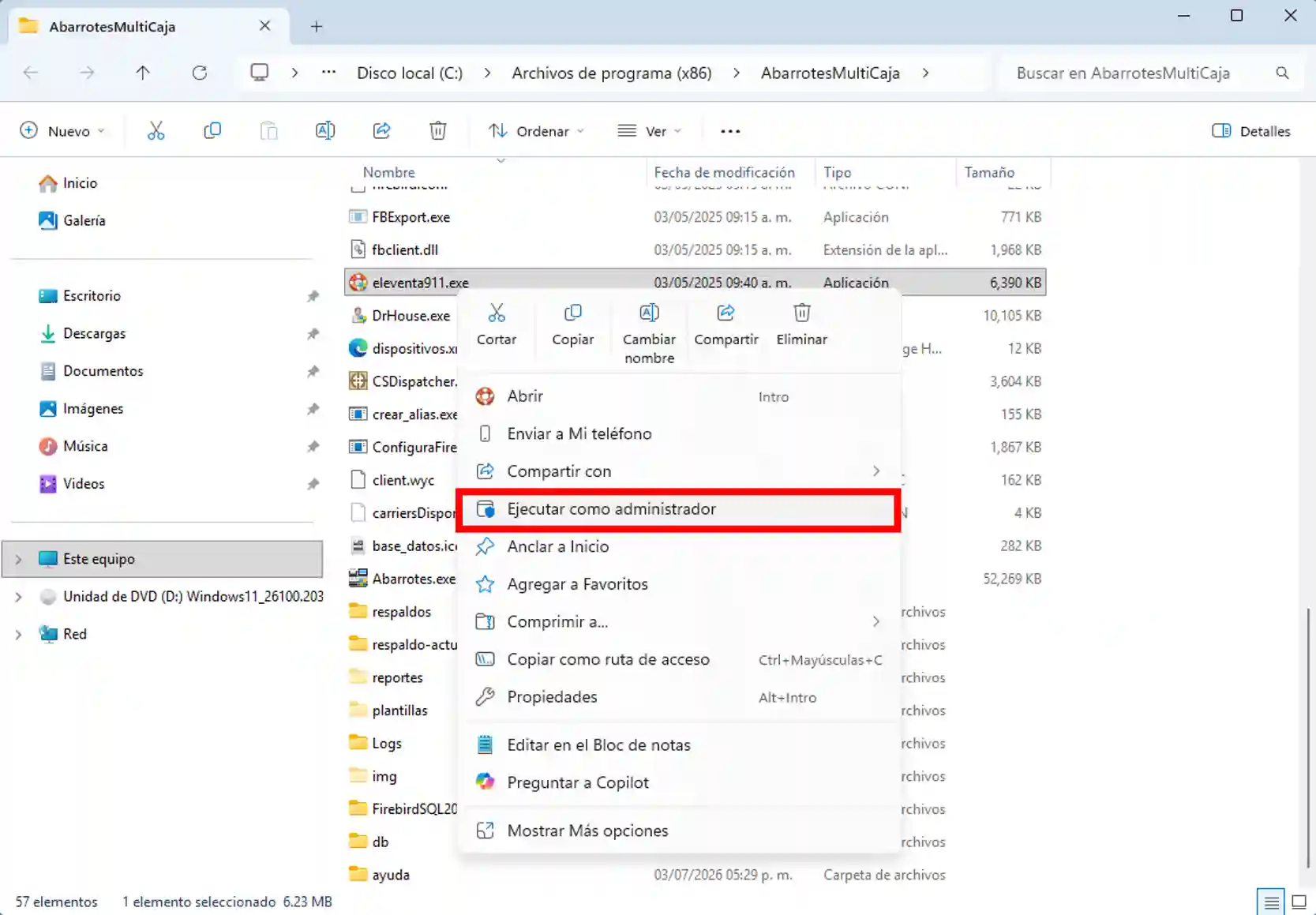Select Abrir from the context menu

click(x=678, y=396)
